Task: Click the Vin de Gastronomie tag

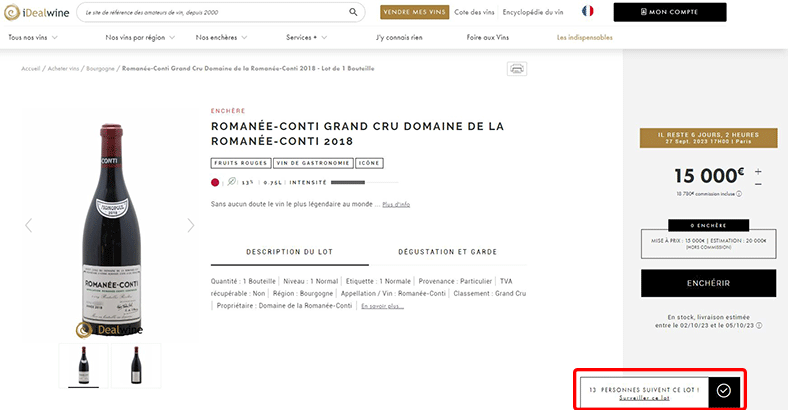Action: [313, 163]
